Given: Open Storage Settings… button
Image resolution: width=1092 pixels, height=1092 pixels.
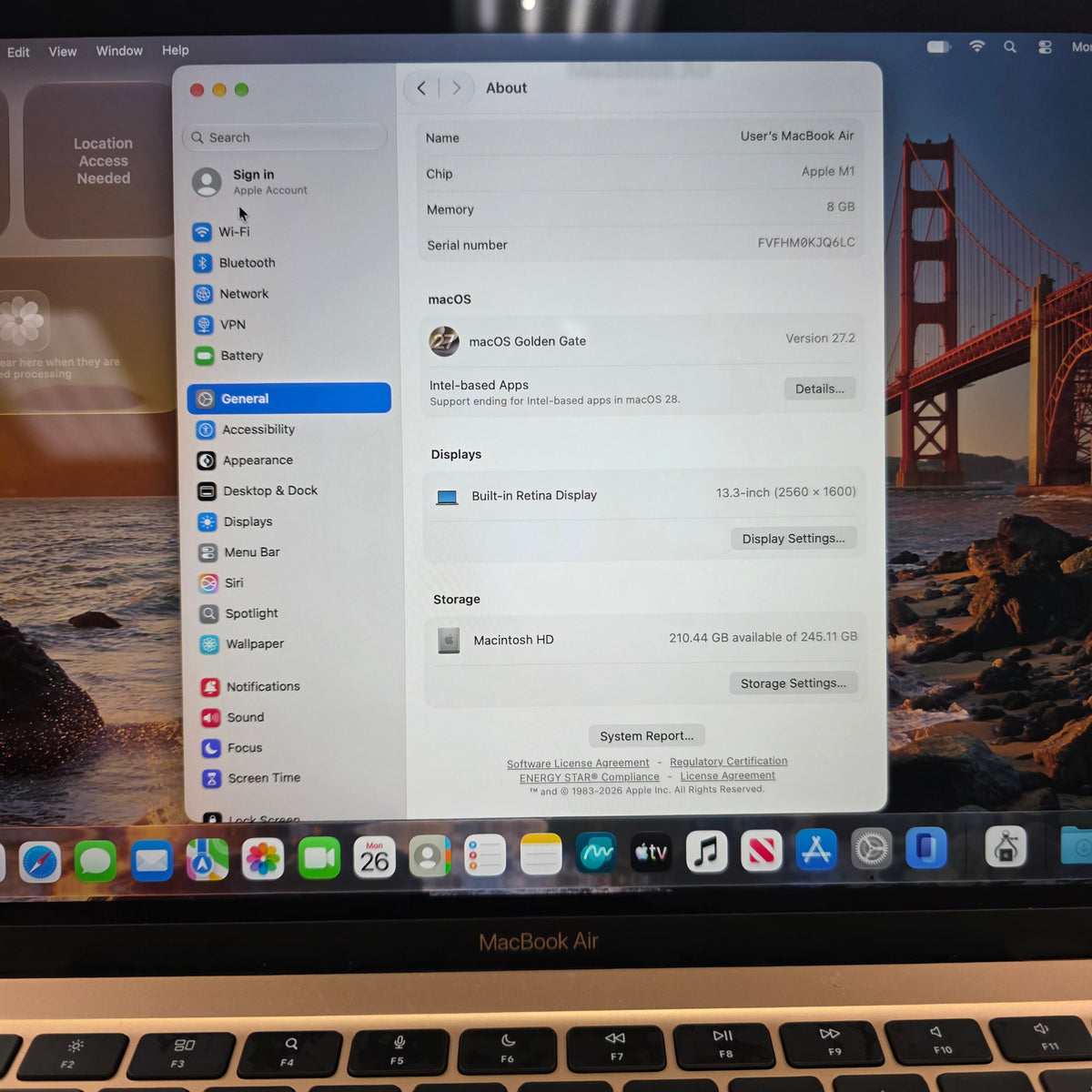Looking at the screenshot, I should 794,683.
